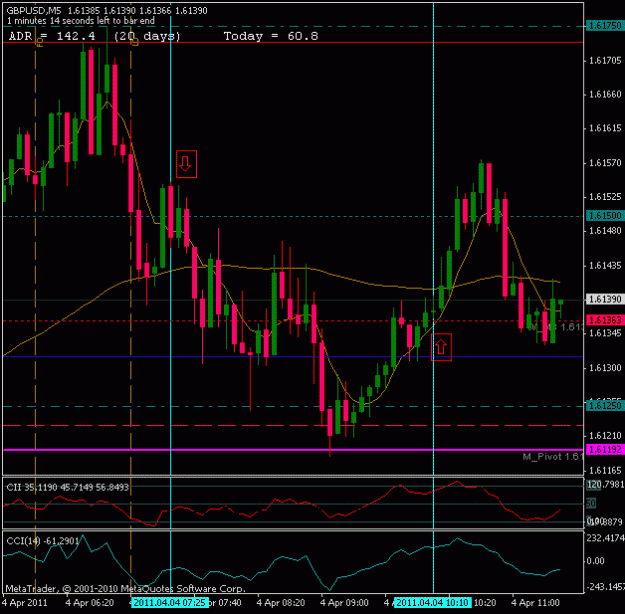Click the 'ADR = 142.4' label

52,36
